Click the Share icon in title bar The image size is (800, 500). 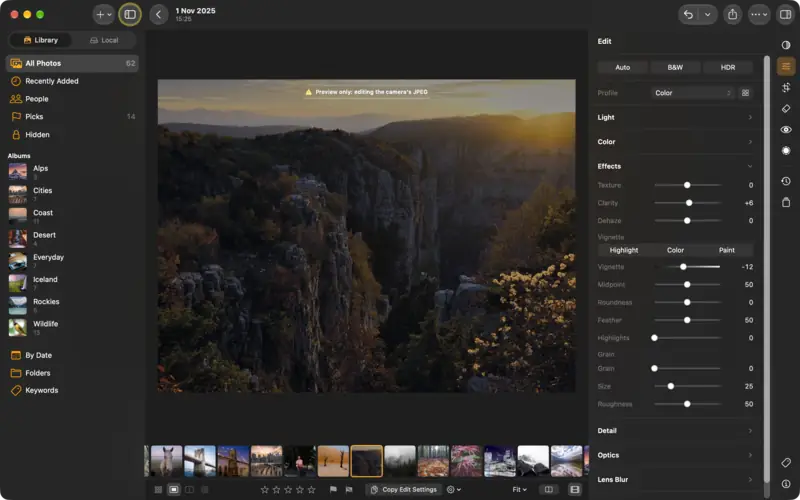(x=733, y=14)
